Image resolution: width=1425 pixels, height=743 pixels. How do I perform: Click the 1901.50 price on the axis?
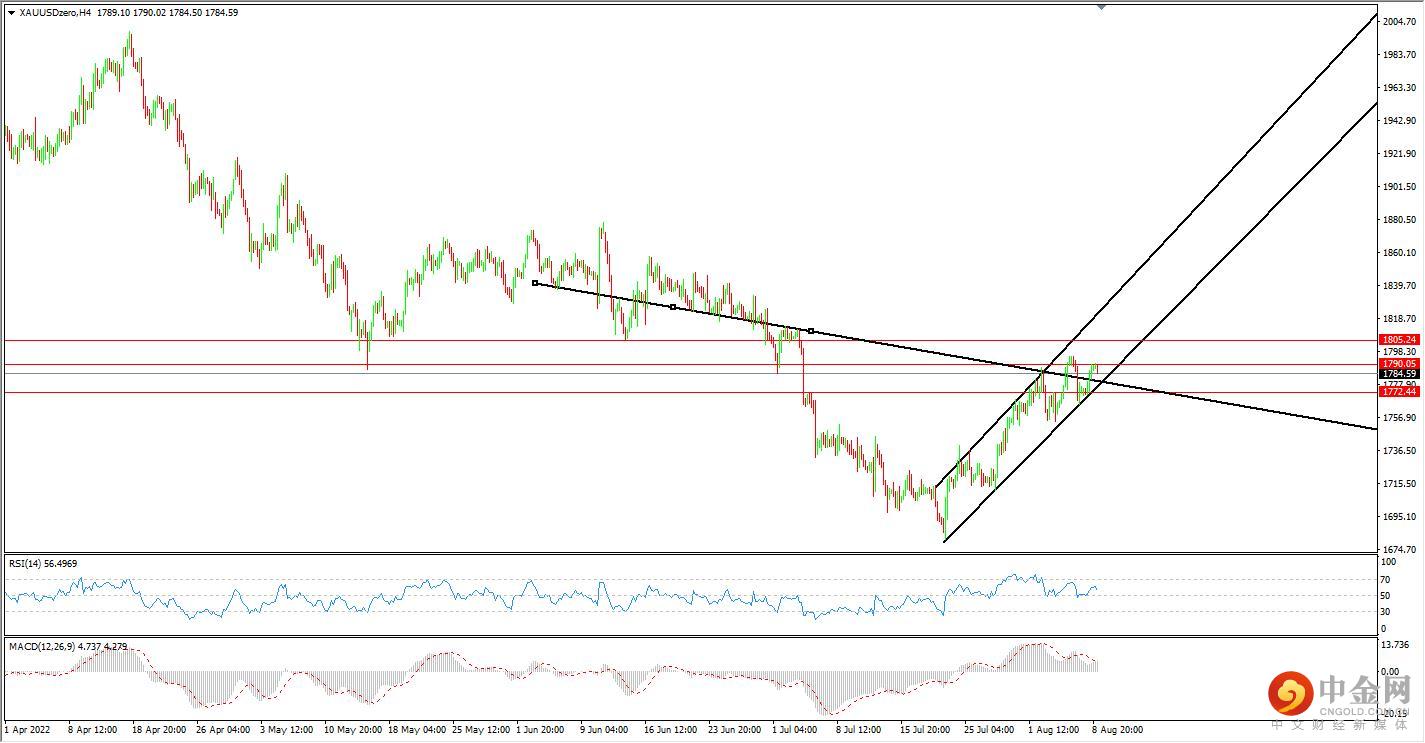[x=1399, y=187]
